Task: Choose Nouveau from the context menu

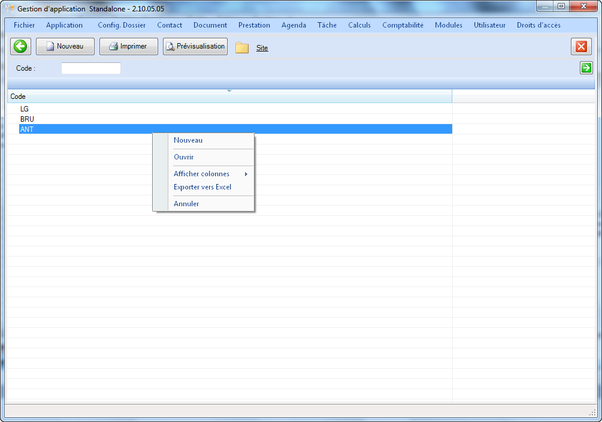Action: point(188,140)
